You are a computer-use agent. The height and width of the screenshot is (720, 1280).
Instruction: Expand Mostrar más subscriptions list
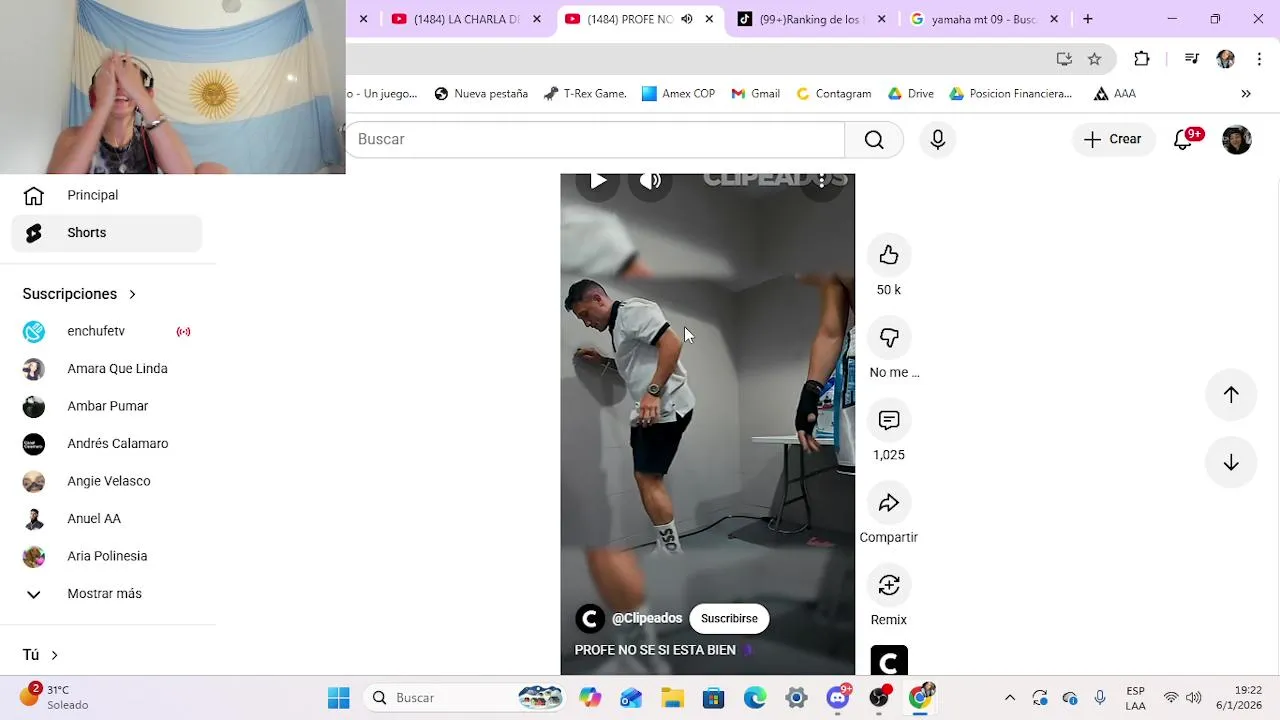point(107,594)
